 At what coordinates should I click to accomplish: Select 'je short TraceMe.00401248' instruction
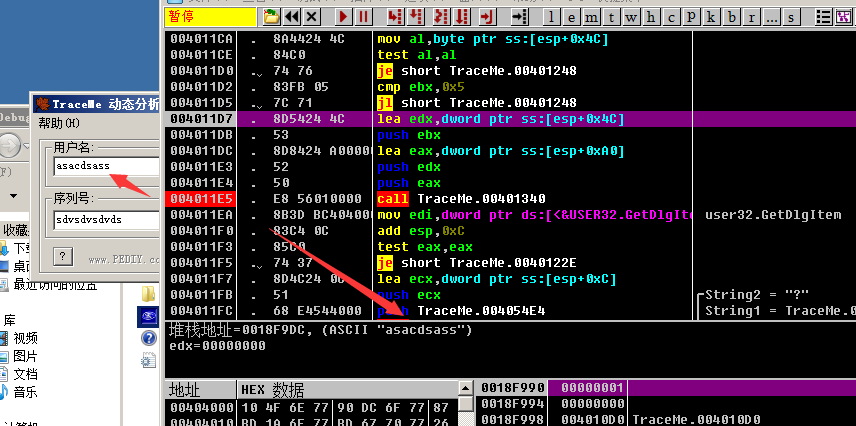(477, 71)
